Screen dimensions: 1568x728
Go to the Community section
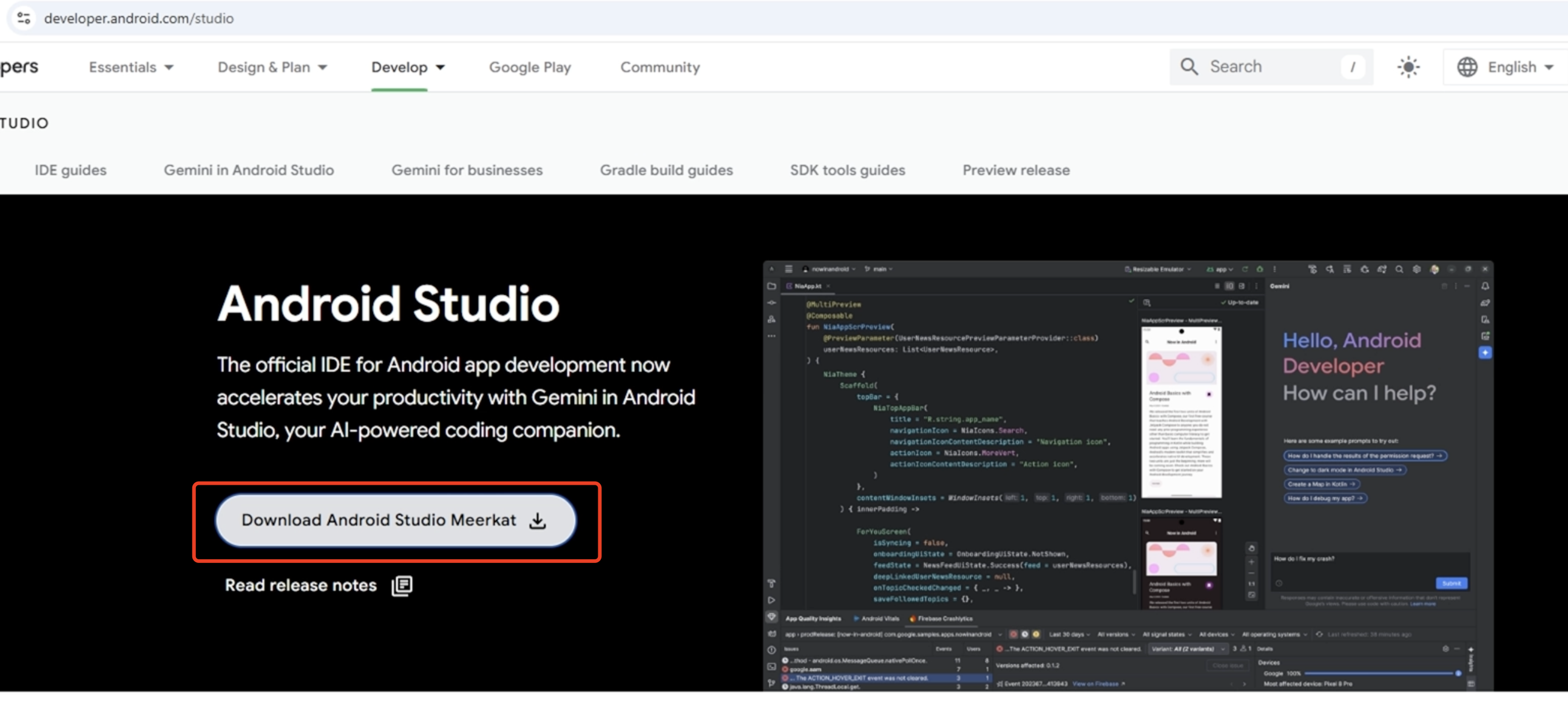pyautogui.click(x=660, y=67)
